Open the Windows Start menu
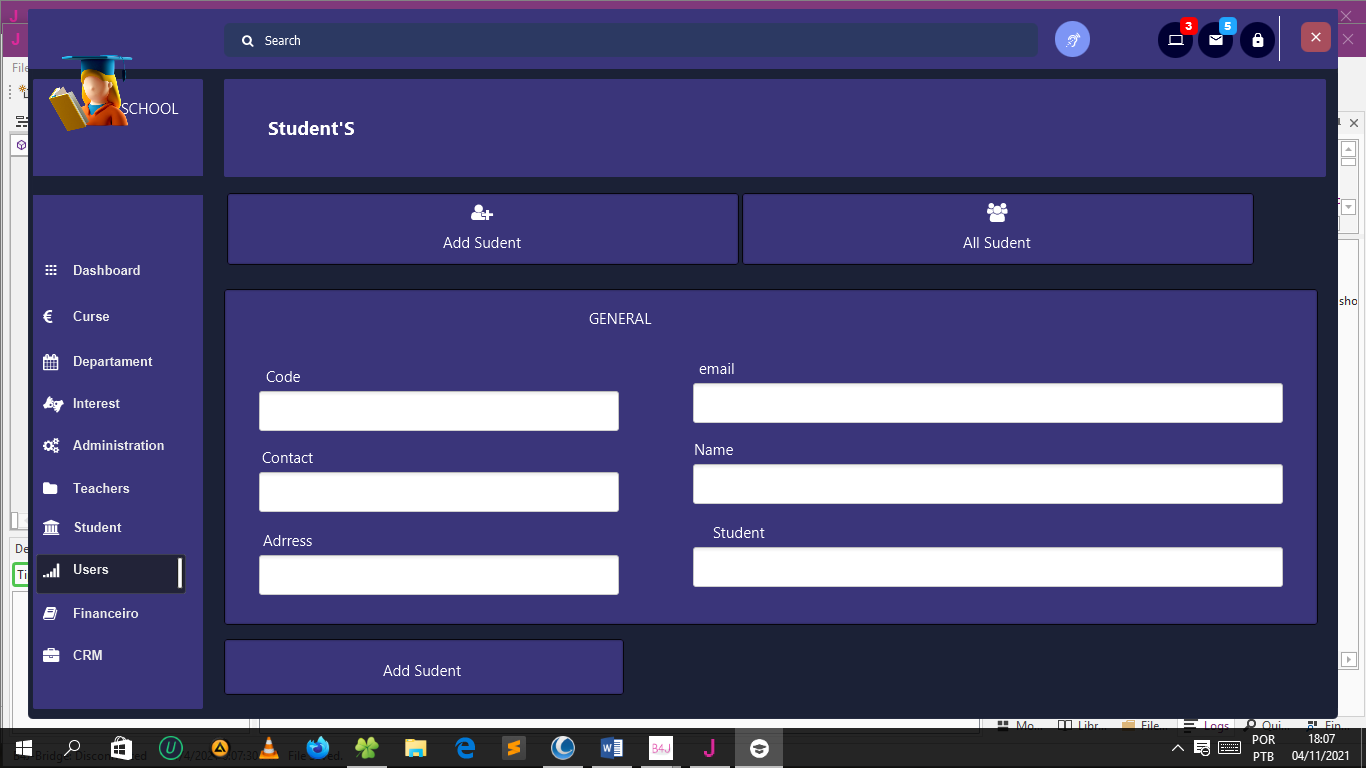The width and height of the screenshot is (1366, 768). click(23, 748)
